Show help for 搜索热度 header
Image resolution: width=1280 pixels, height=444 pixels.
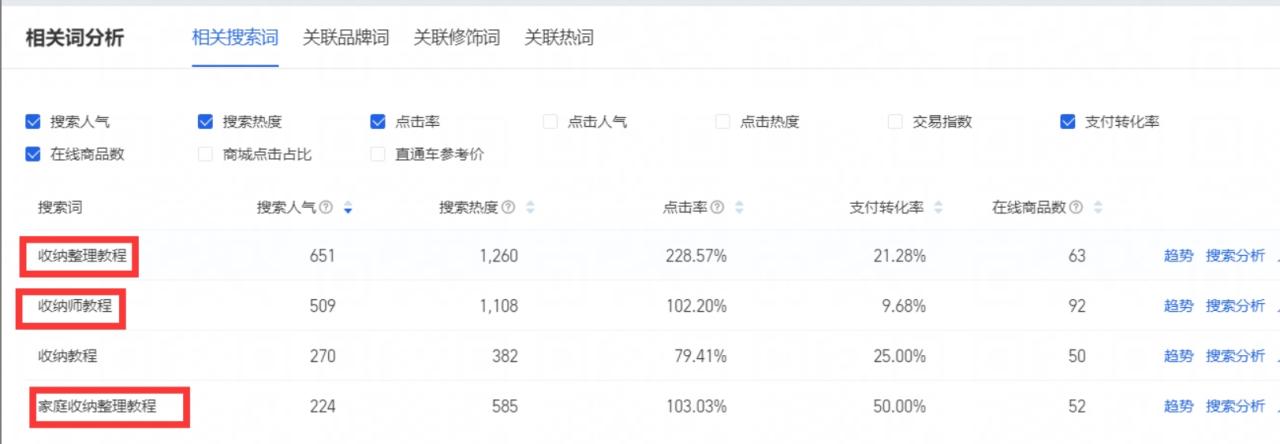(509, 208)
